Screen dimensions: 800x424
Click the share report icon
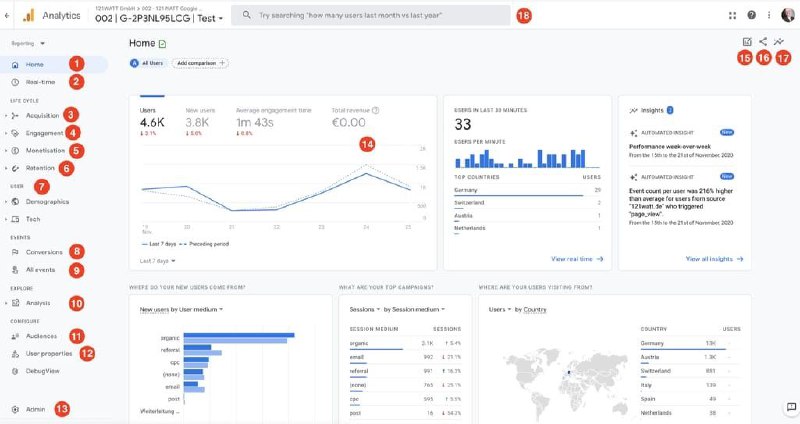click(x=763, y=42)
